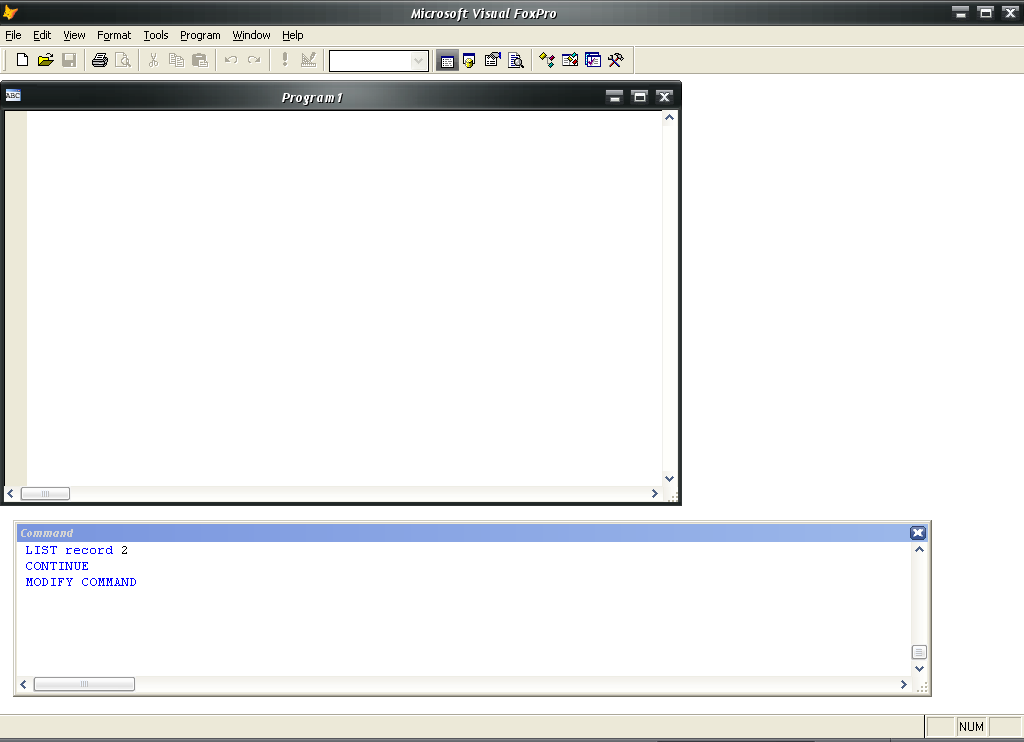Minimize the Microsoft Visual FoxPro window
Image resolution: width=1024 pixels, height=742 pixels.
961,12
